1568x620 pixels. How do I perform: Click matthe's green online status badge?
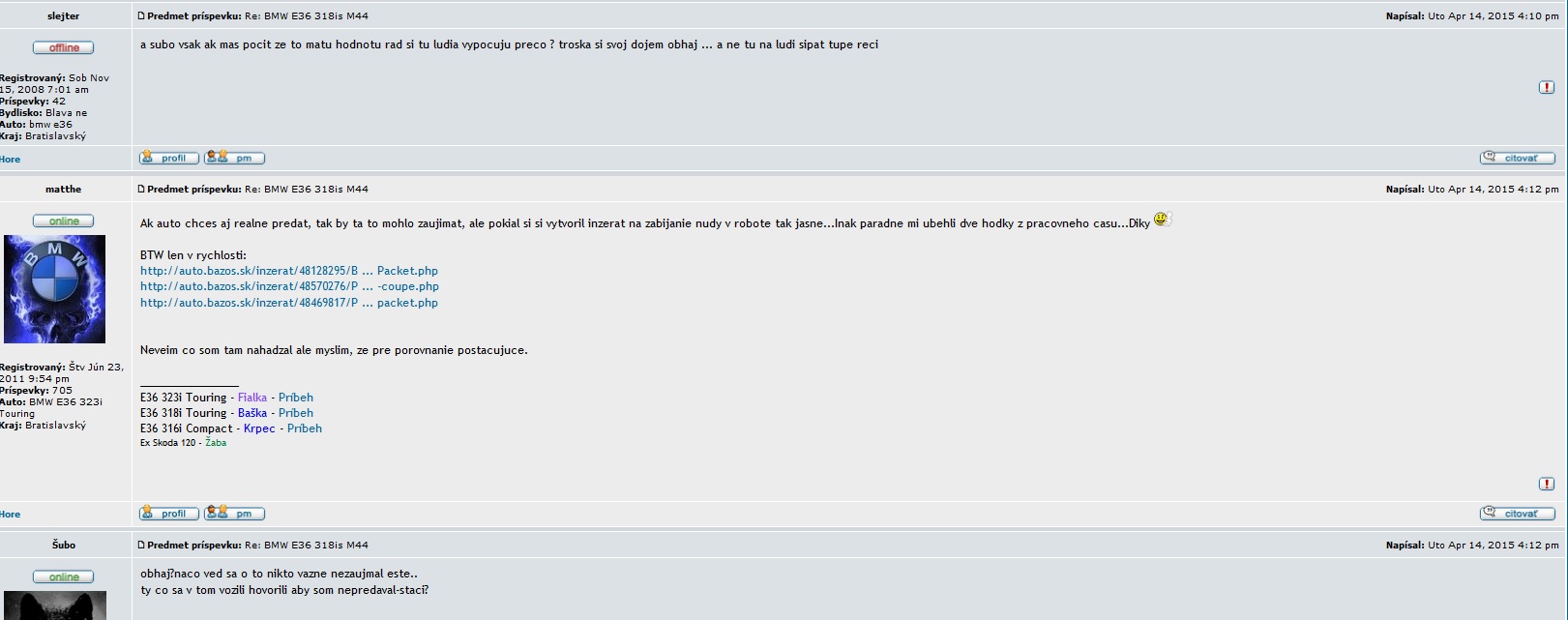click(64, 221)
